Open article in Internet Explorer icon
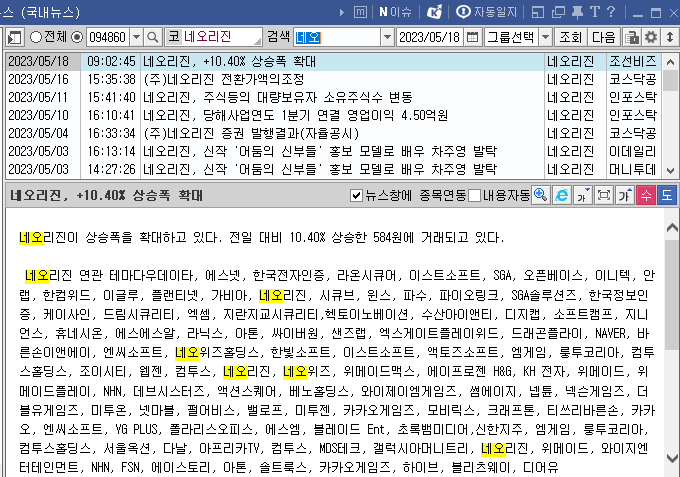The image size is (680, 477). 562,195
